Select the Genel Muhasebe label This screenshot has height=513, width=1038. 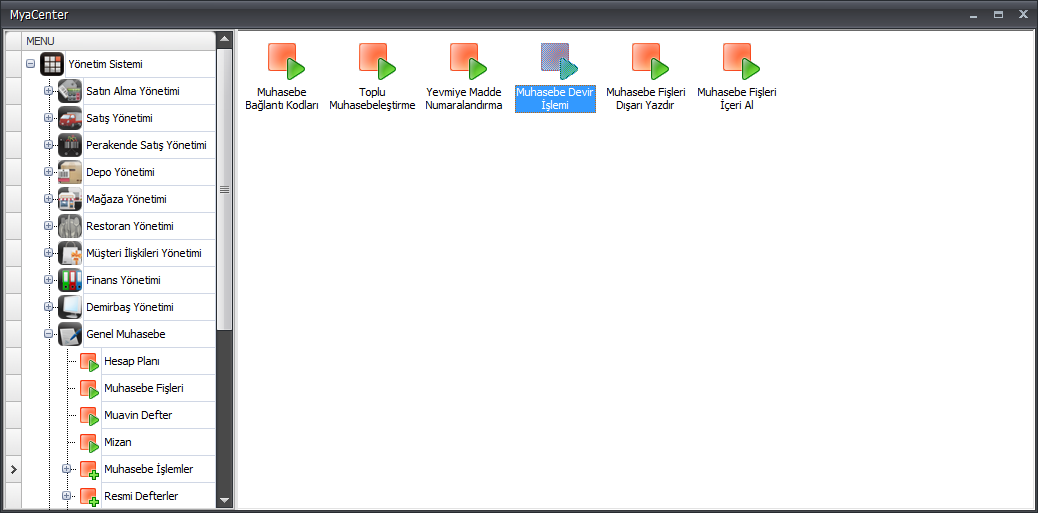(x=126, y=334)
